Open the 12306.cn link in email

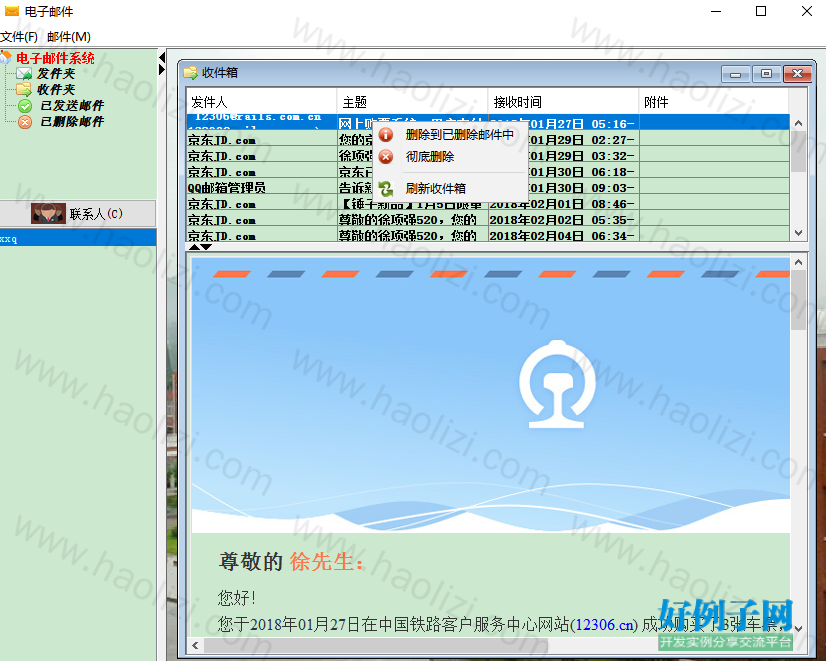point(604,625)
